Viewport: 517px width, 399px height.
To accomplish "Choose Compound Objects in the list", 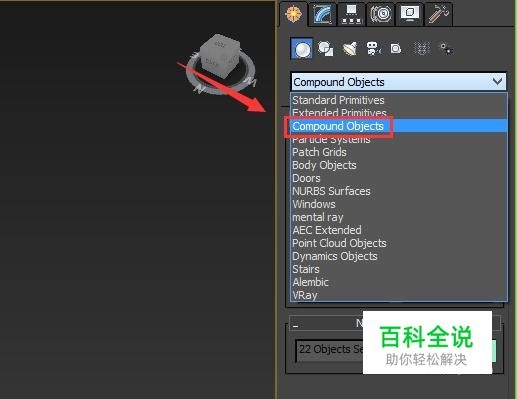I will [x=399, y=126].
